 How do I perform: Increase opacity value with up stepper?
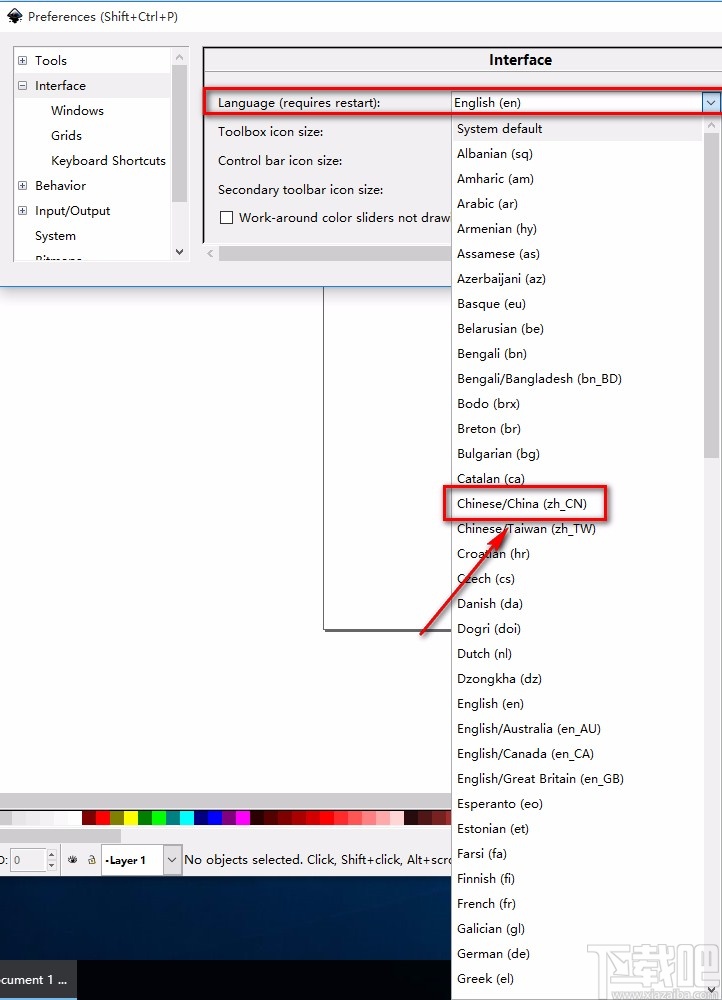(x=52, y=855)
